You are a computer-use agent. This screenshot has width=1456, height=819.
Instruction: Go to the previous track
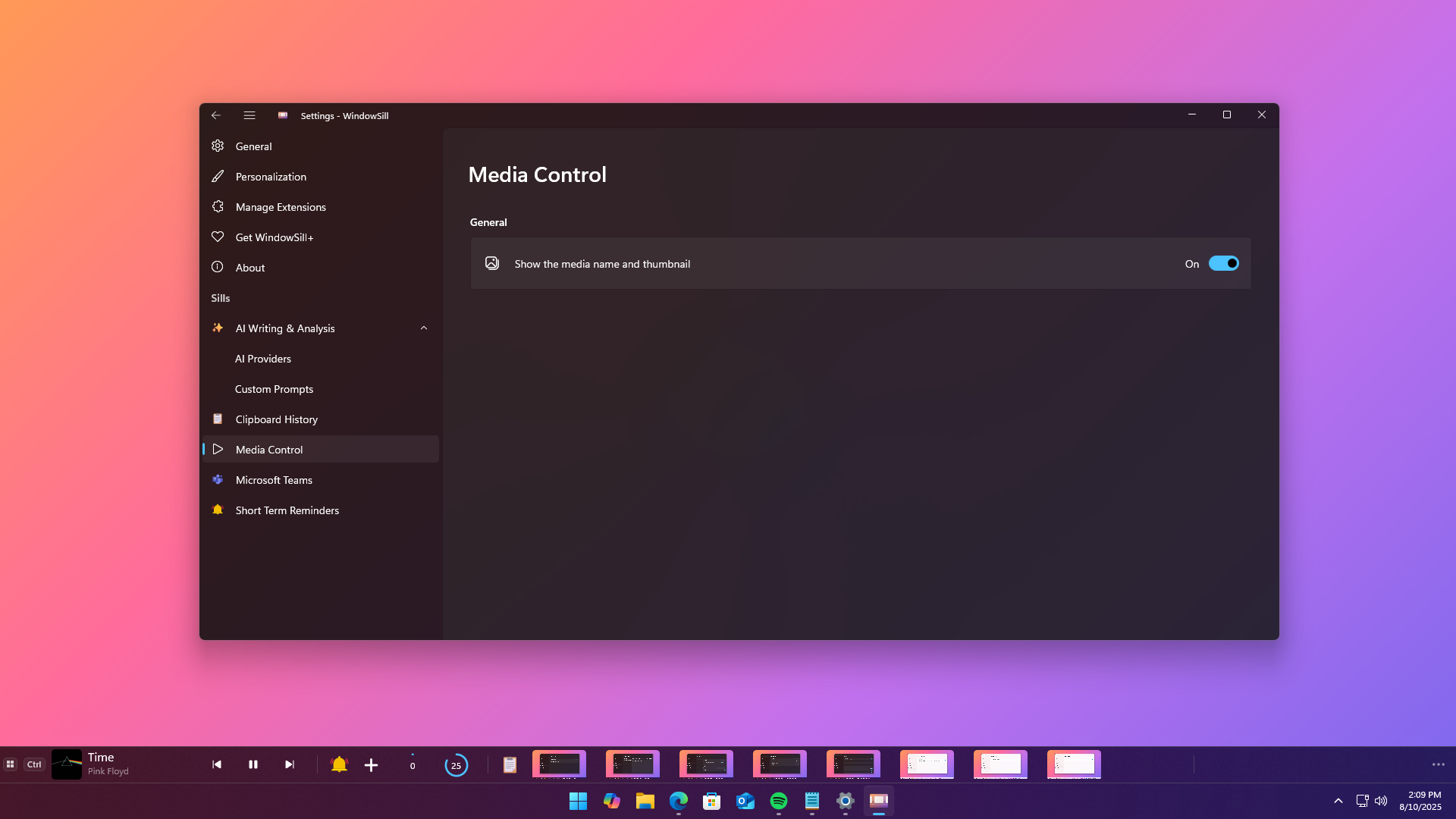(x=217, y=764)
